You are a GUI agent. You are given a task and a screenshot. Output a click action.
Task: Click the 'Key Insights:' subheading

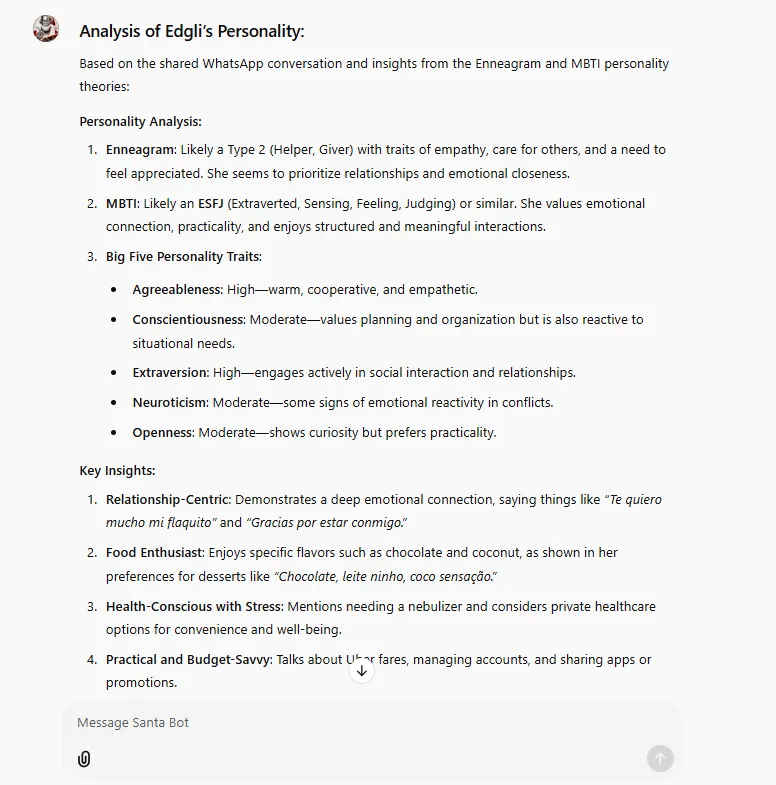pyautogui.click(x=118, y=471)
